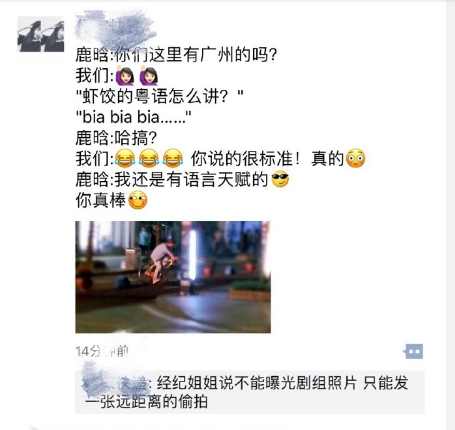Click the line 我还是有语言天赋的
455x430 pixels.
point(172,180)
